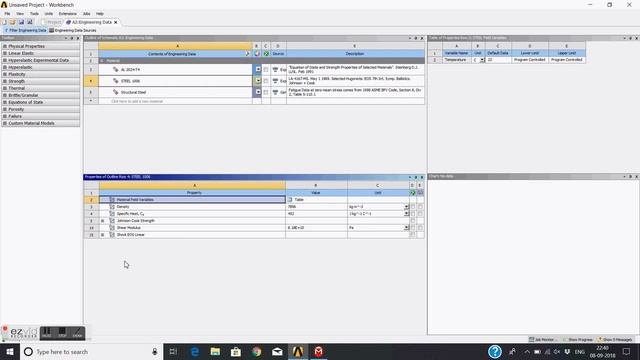The width and height of the screenshot is (640, 360).
Task: Toggle parameter checkbox for Density
Action: pyautogui.click(x=420, y=207)
